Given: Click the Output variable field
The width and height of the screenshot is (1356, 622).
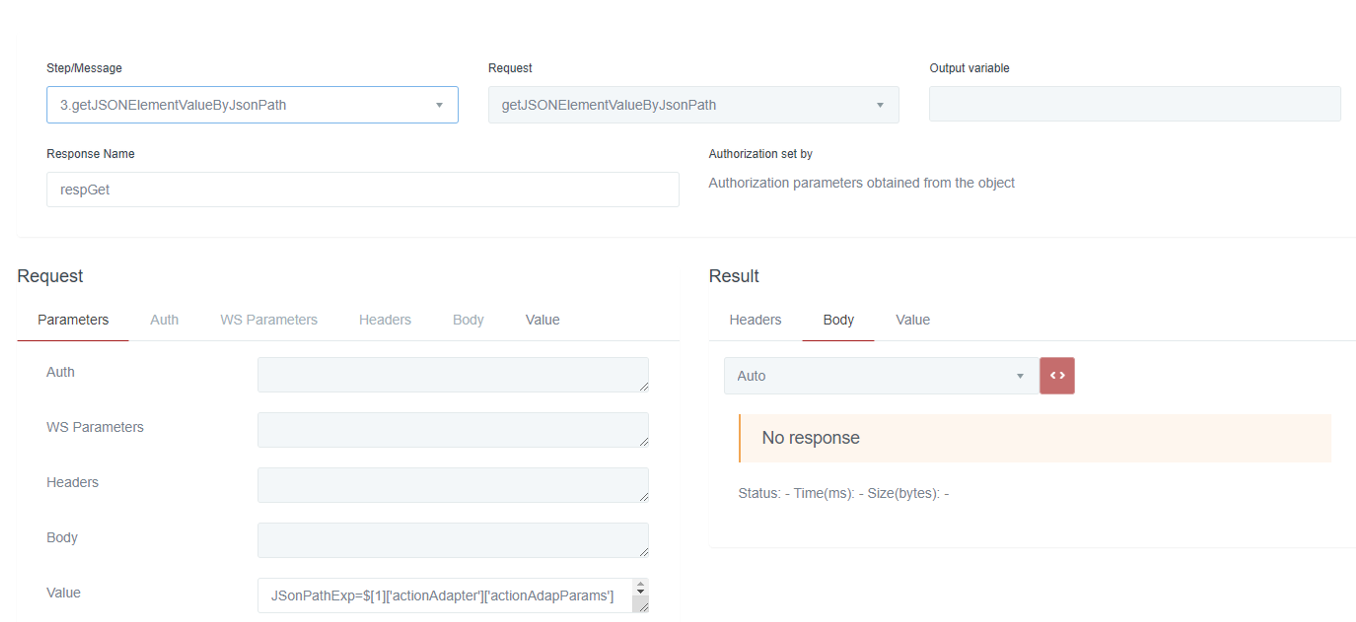Looking at the screenshot, I should coord(1134,105).
